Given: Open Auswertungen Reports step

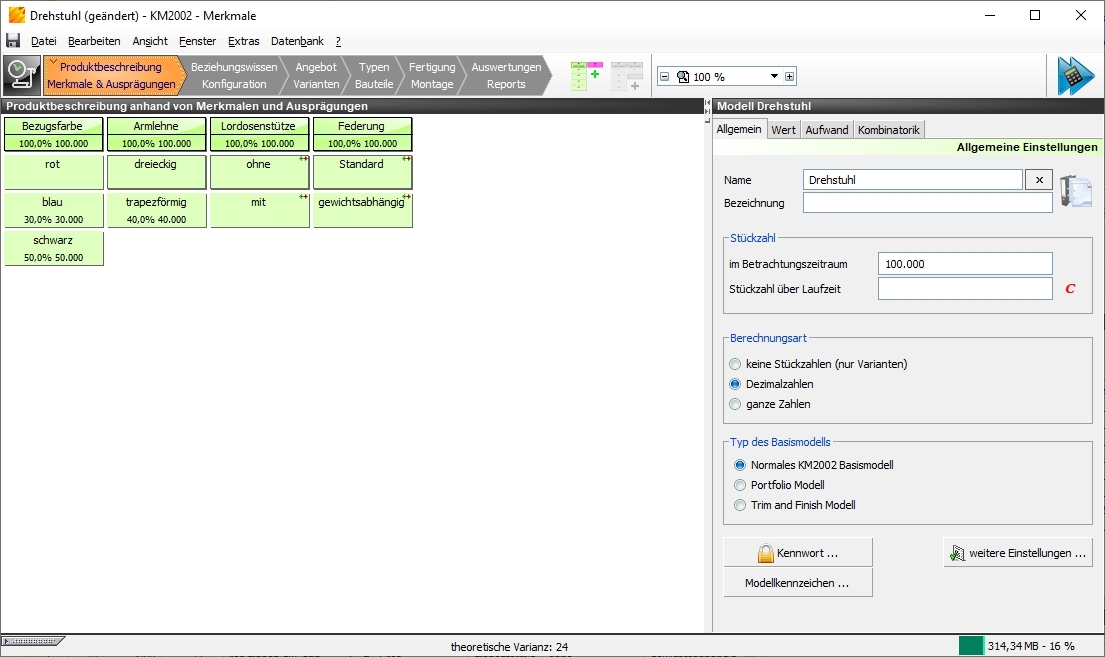Looking at the screenshot, I should (x=506, y=75).
